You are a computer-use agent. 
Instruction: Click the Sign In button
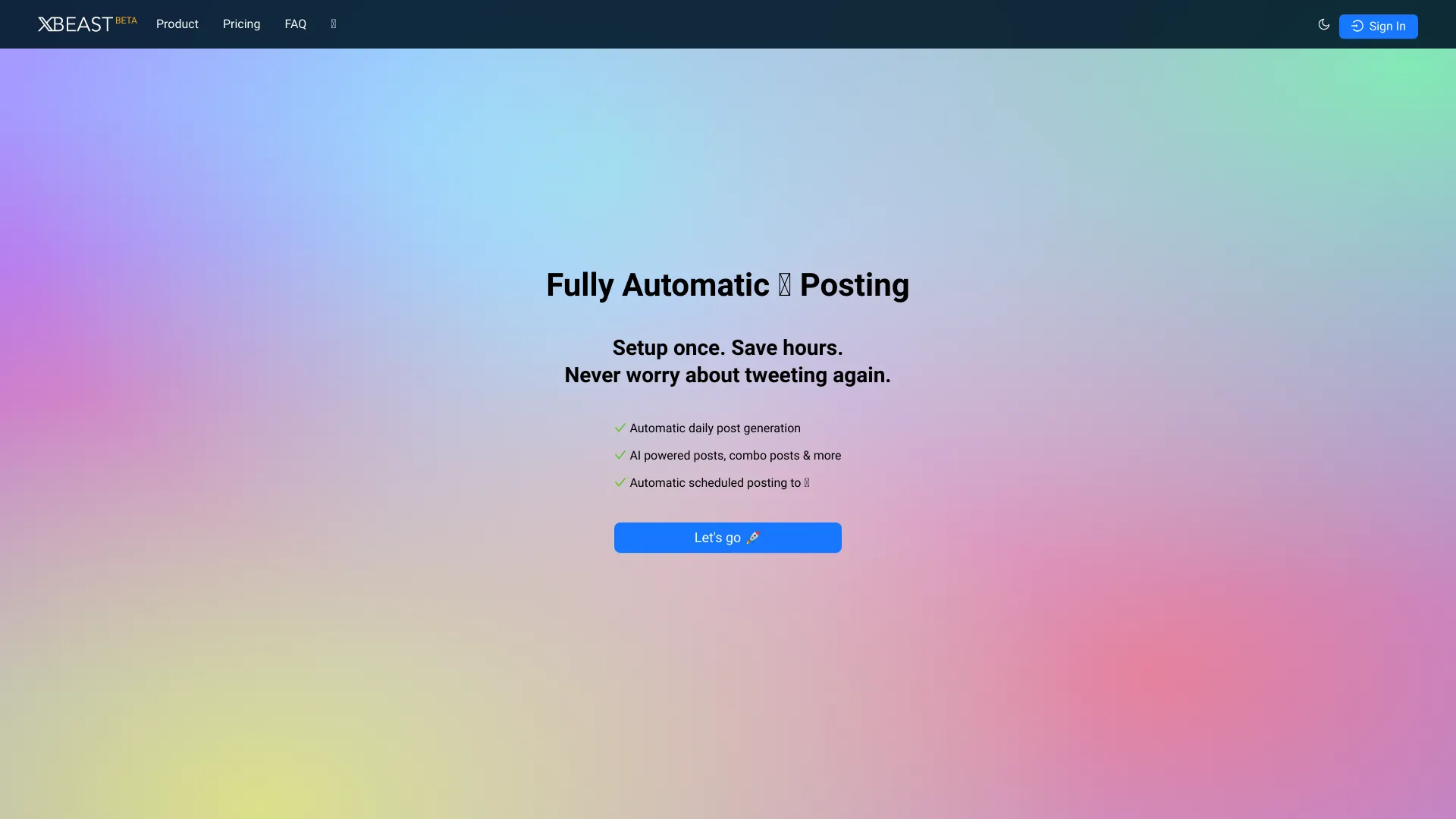(x=1378, y=27)
